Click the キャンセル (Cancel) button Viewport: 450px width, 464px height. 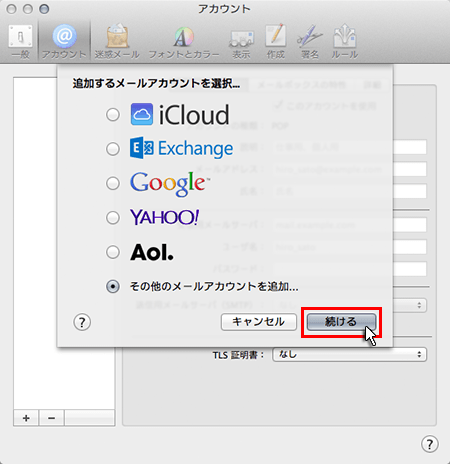point(259,322)
